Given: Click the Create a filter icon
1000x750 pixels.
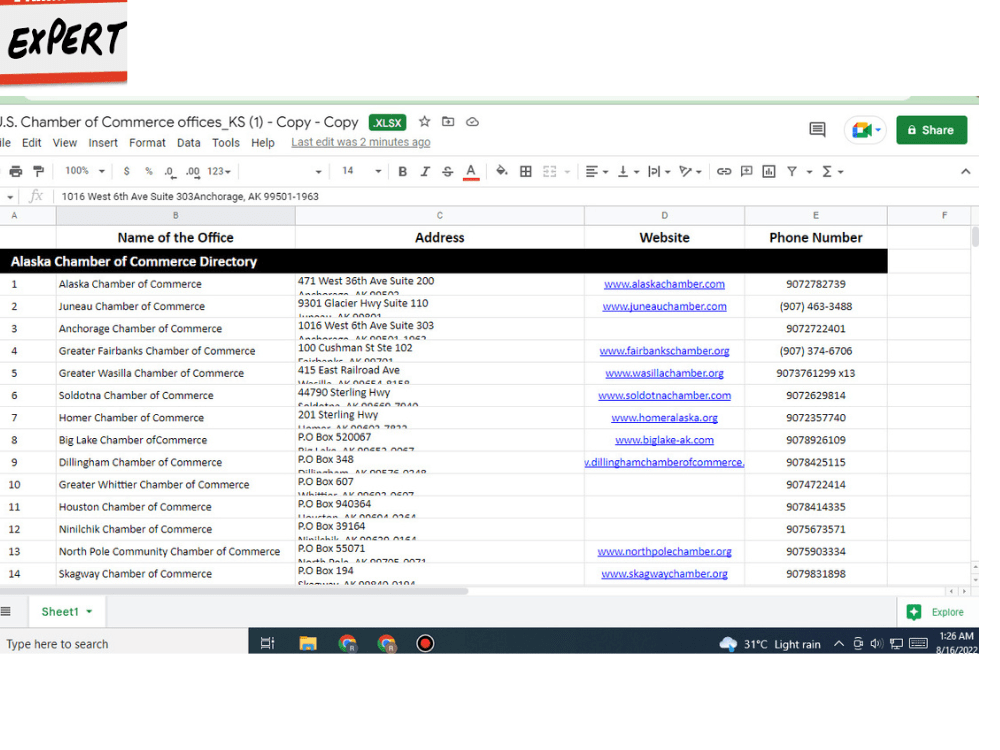Looking at the screenshot, I should pyautogui.click(x=792, y=172).
